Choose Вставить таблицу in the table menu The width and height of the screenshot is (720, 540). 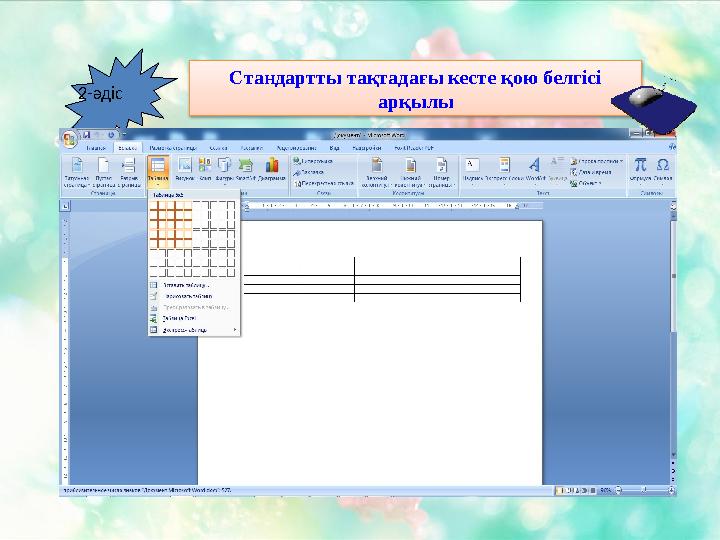tap(194, 285)
